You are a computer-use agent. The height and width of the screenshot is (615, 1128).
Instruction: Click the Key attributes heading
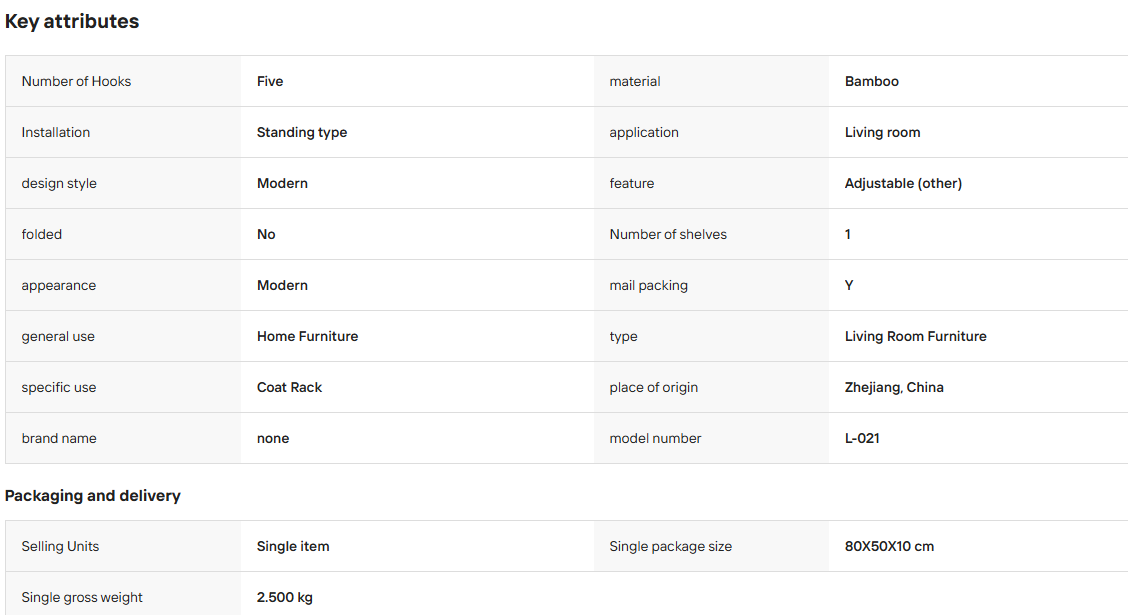(x=72, y=22)
